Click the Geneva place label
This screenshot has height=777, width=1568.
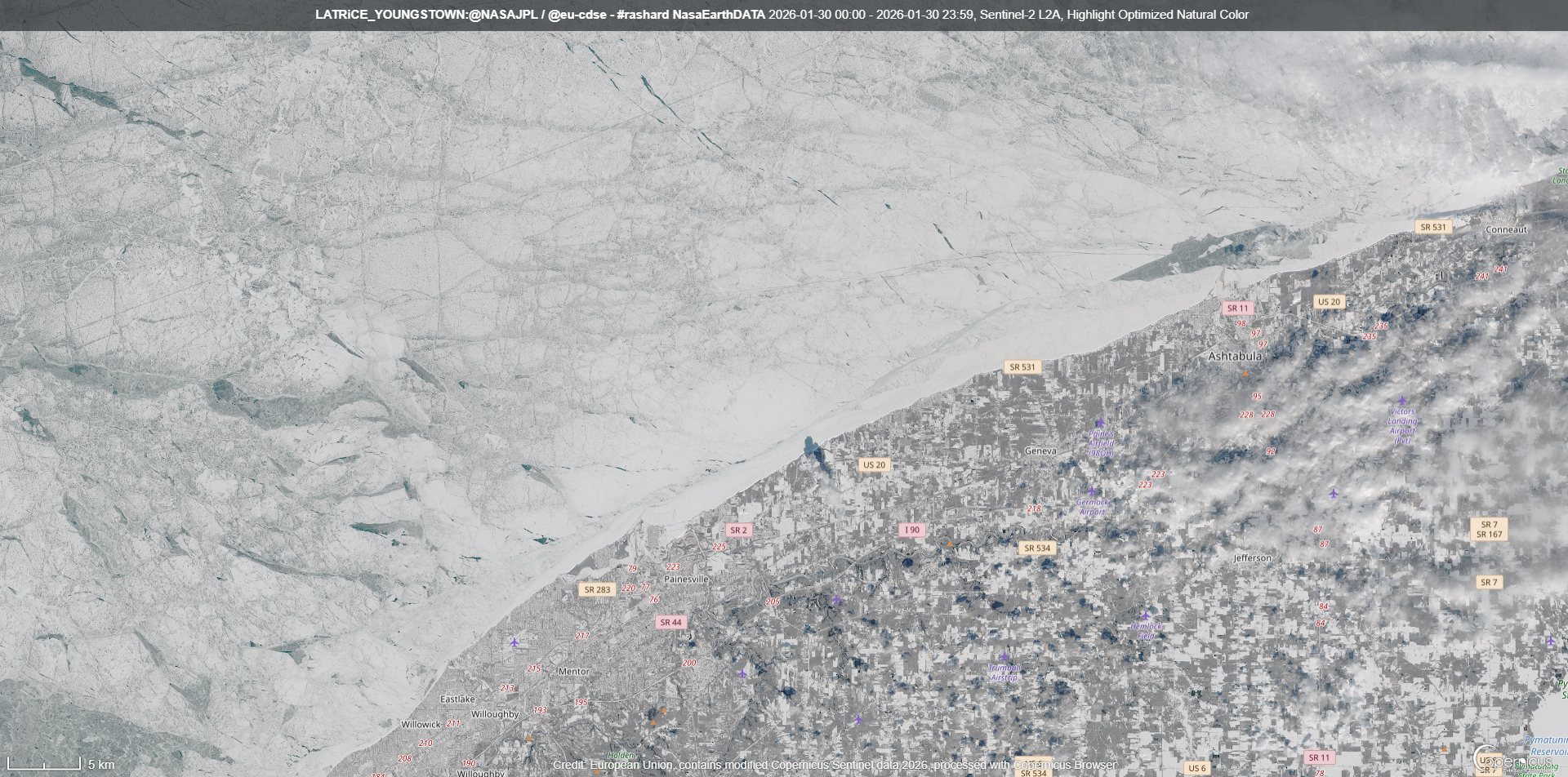tap(1040, 451)
